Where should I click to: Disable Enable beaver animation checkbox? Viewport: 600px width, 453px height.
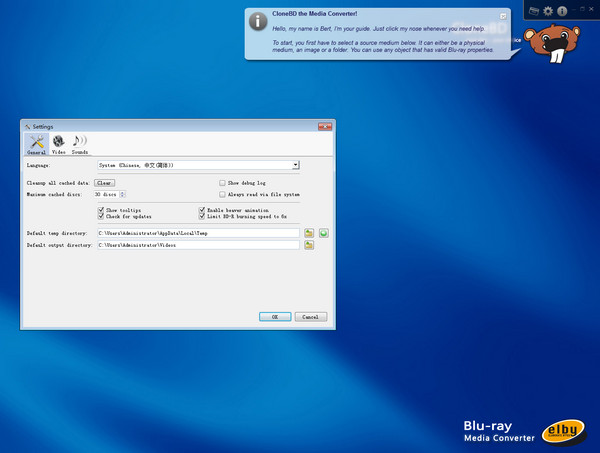tap(202, 211)
